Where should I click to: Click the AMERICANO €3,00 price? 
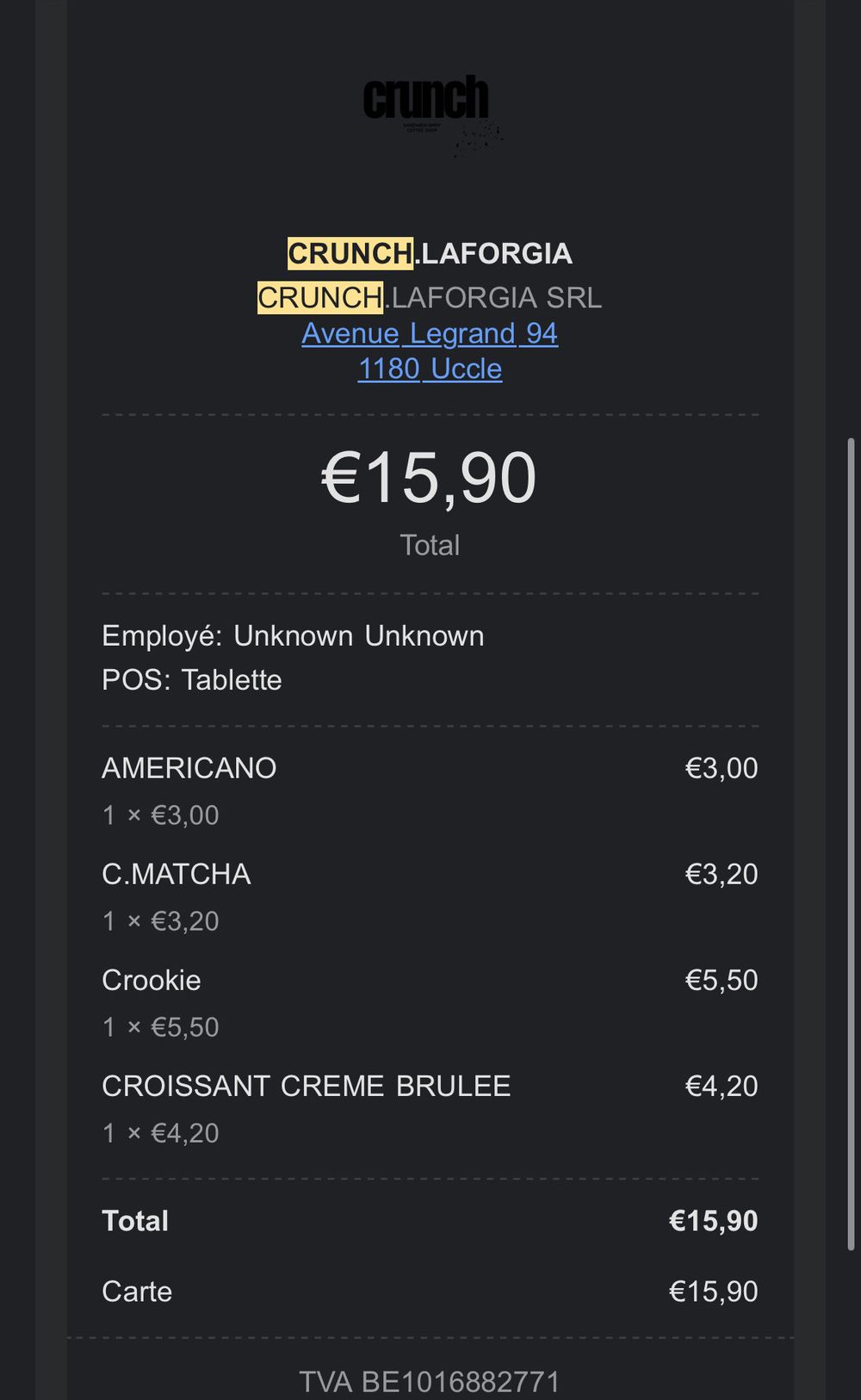721,767
